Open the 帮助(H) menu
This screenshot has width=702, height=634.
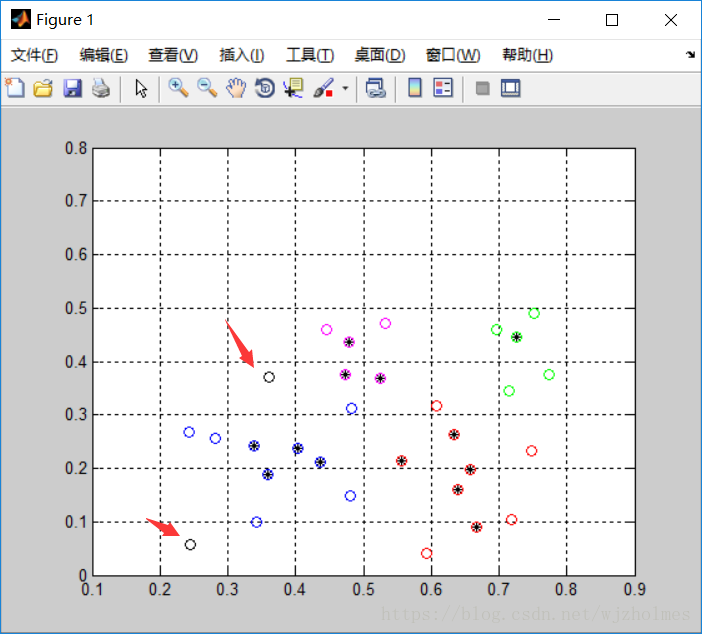point(527,55)
